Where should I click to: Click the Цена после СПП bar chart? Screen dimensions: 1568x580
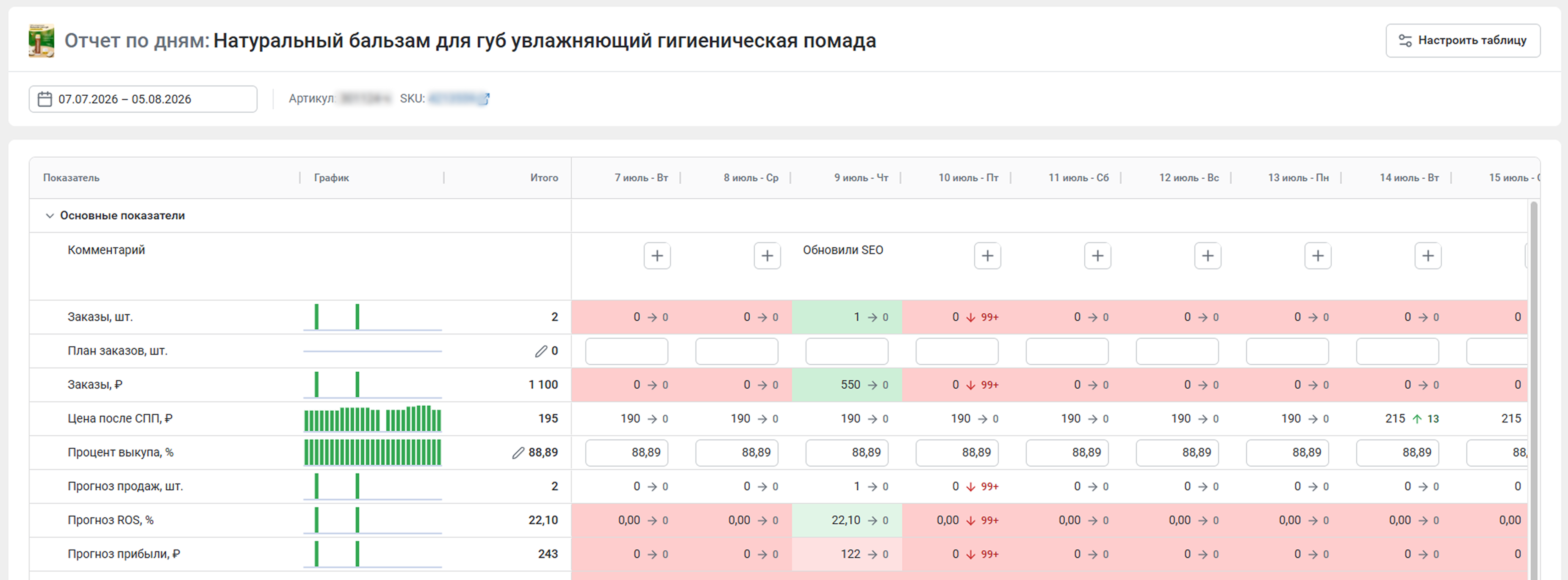pos(373,419)
